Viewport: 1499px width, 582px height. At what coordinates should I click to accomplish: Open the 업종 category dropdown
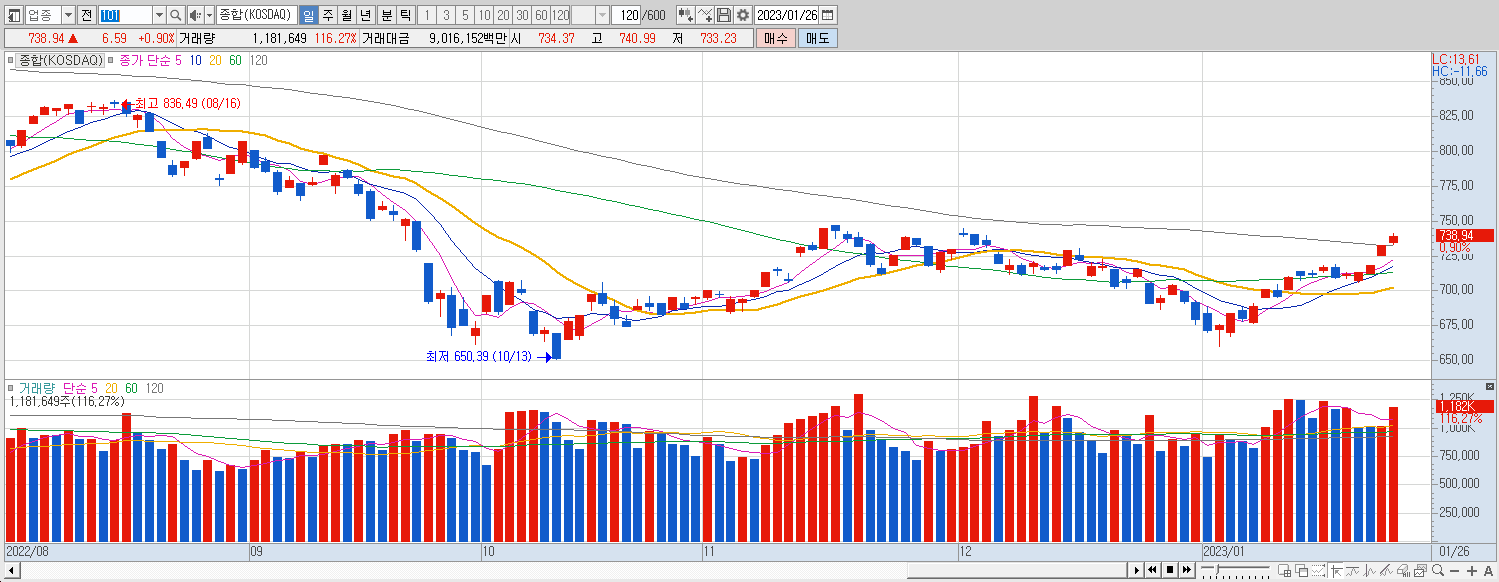point(68,15)
